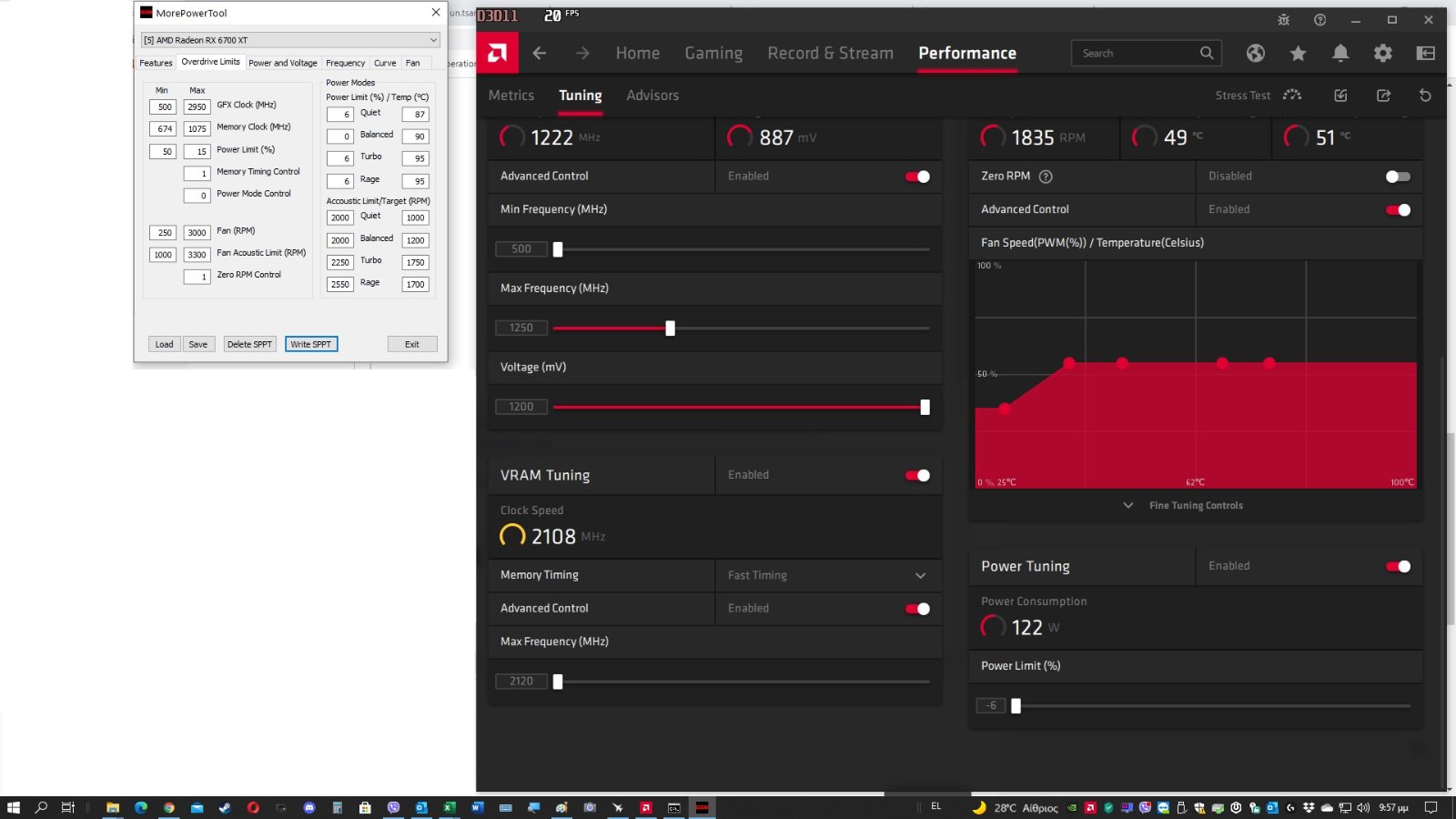Open Excel from the taskbar

click(x=450, y=807)
